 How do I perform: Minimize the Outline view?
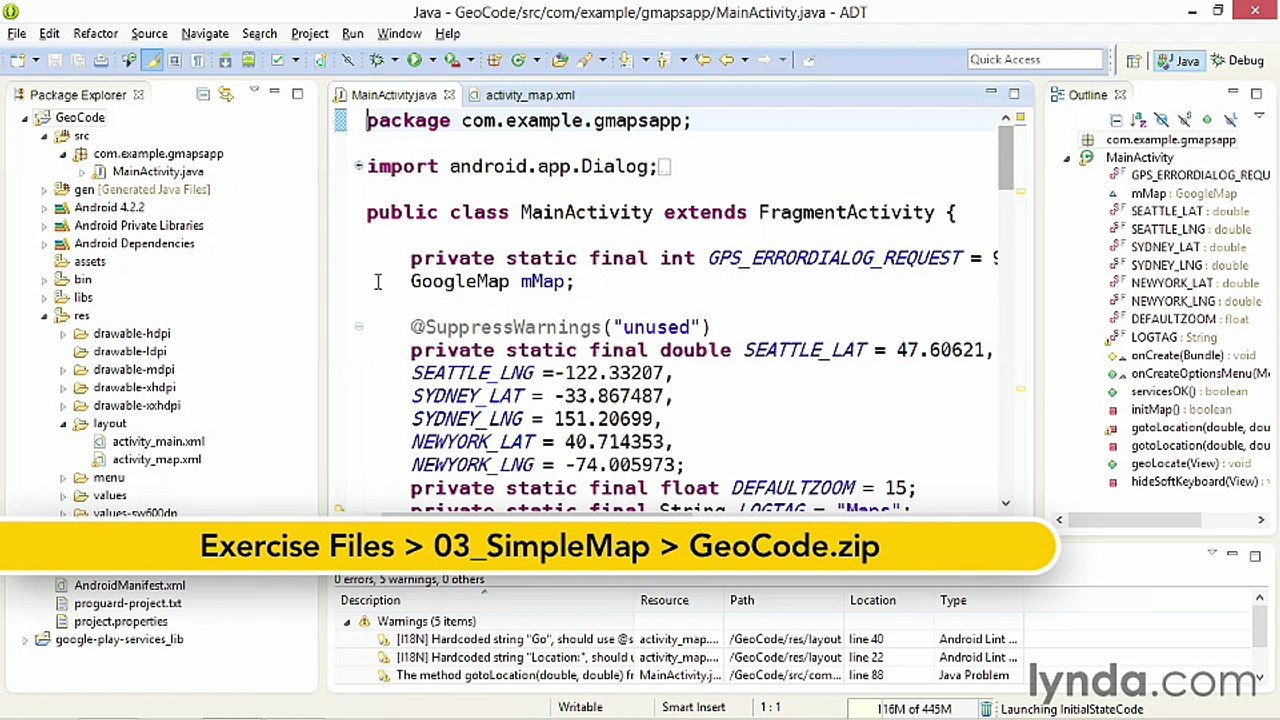[1233, 91]
